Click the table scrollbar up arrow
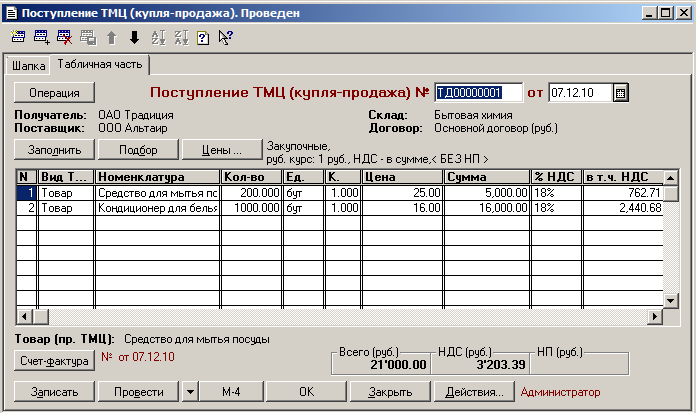This screenshot has height=413, width=696. (x=670, y=178)
